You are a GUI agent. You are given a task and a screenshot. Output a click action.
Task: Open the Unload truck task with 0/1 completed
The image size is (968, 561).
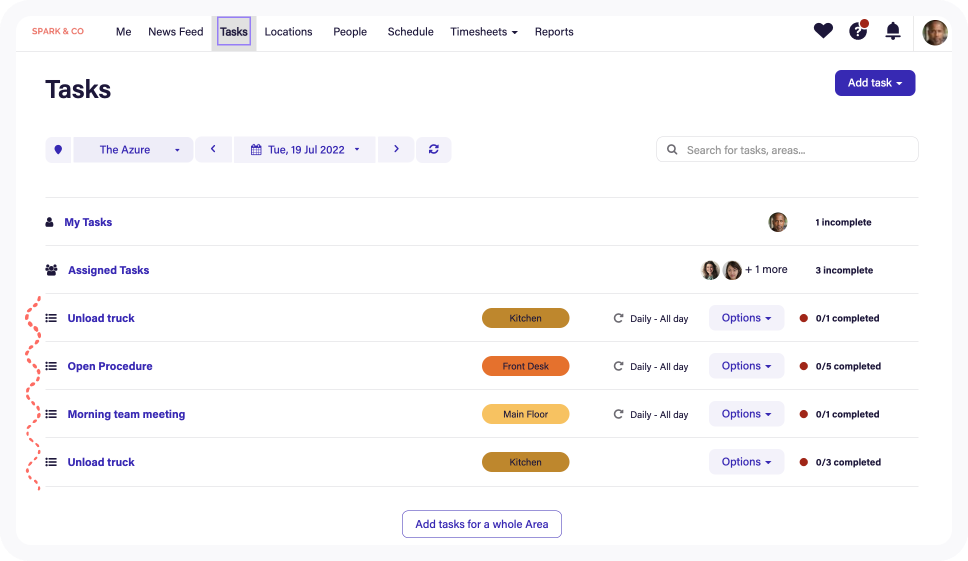[101, 318]
